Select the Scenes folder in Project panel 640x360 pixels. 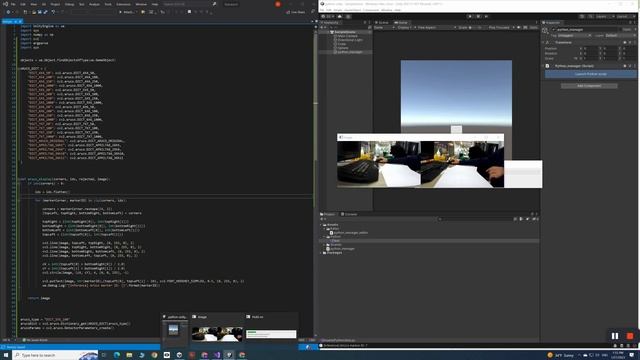(x=335, y=244)
